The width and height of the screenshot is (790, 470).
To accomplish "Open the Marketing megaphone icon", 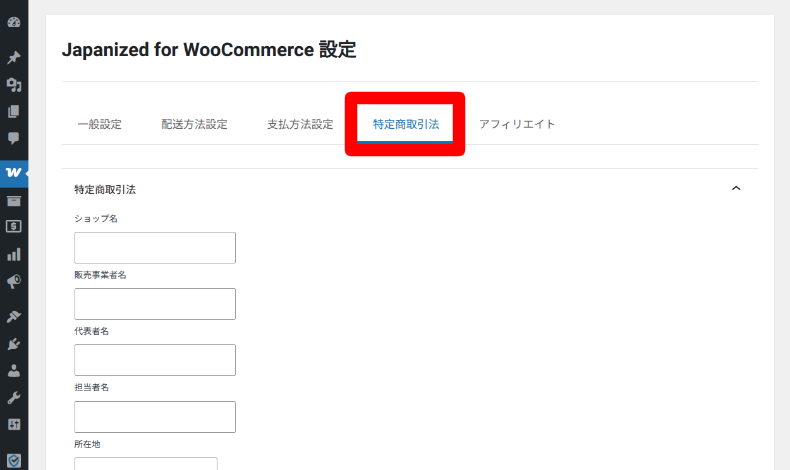I will [x=14, y=282].
